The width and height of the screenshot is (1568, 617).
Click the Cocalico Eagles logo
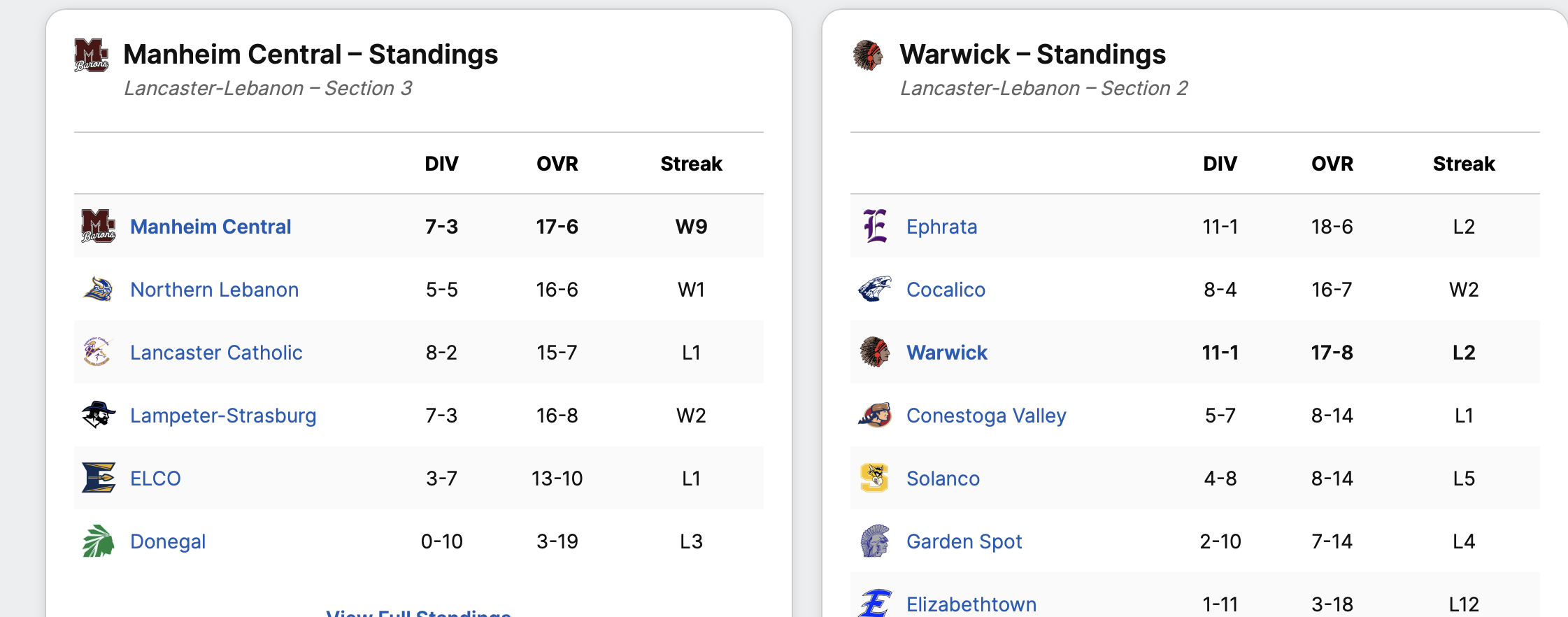pos(874,289)
